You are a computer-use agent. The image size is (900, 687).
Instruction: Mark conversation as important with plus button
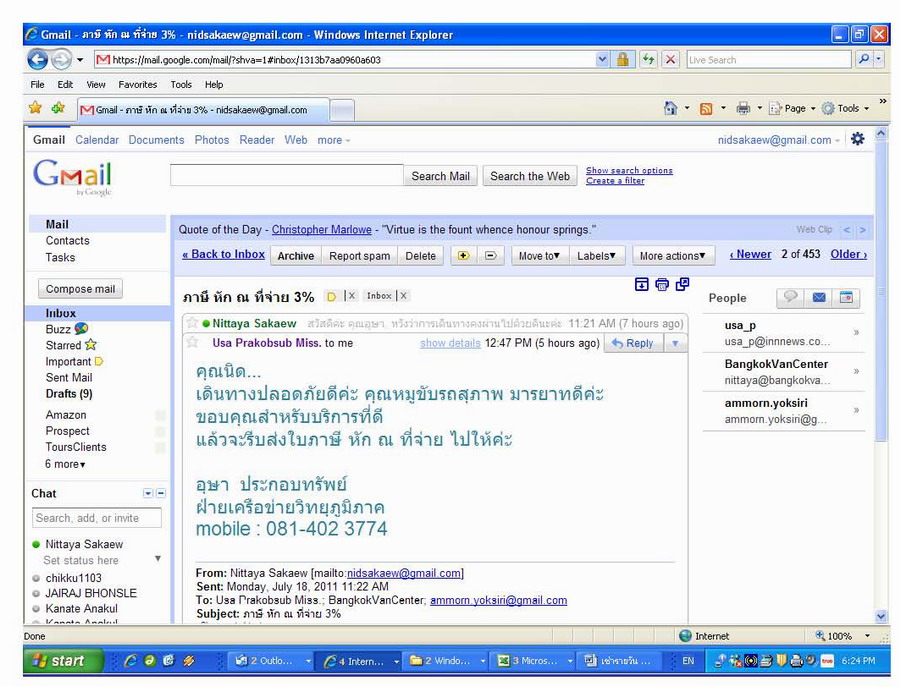[463, 256]
